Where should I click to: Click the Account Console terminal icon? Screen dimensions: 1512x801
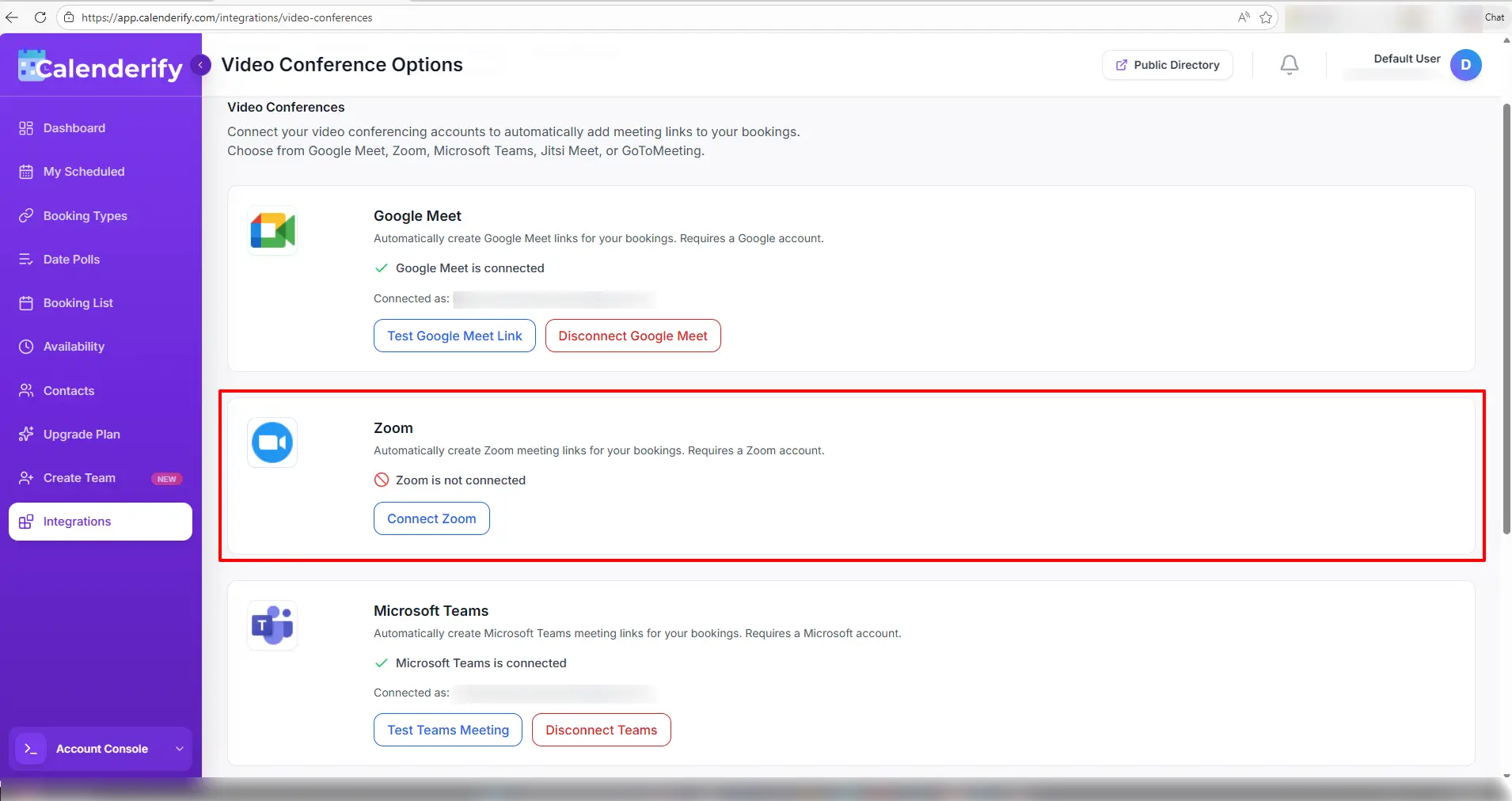(x=31, y=749)
